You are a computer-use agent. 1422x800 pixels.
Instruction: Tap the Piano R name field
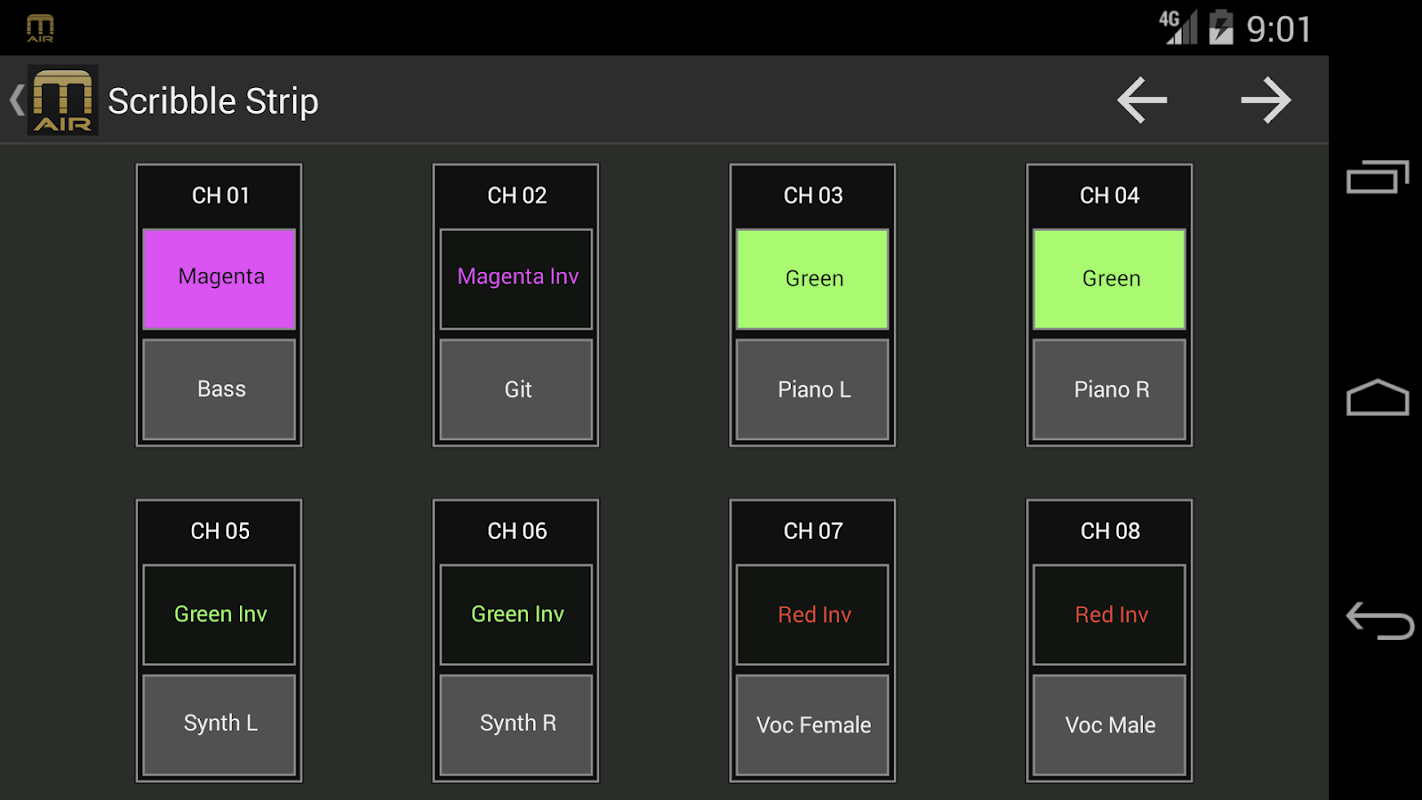(x=1110, y=389)
